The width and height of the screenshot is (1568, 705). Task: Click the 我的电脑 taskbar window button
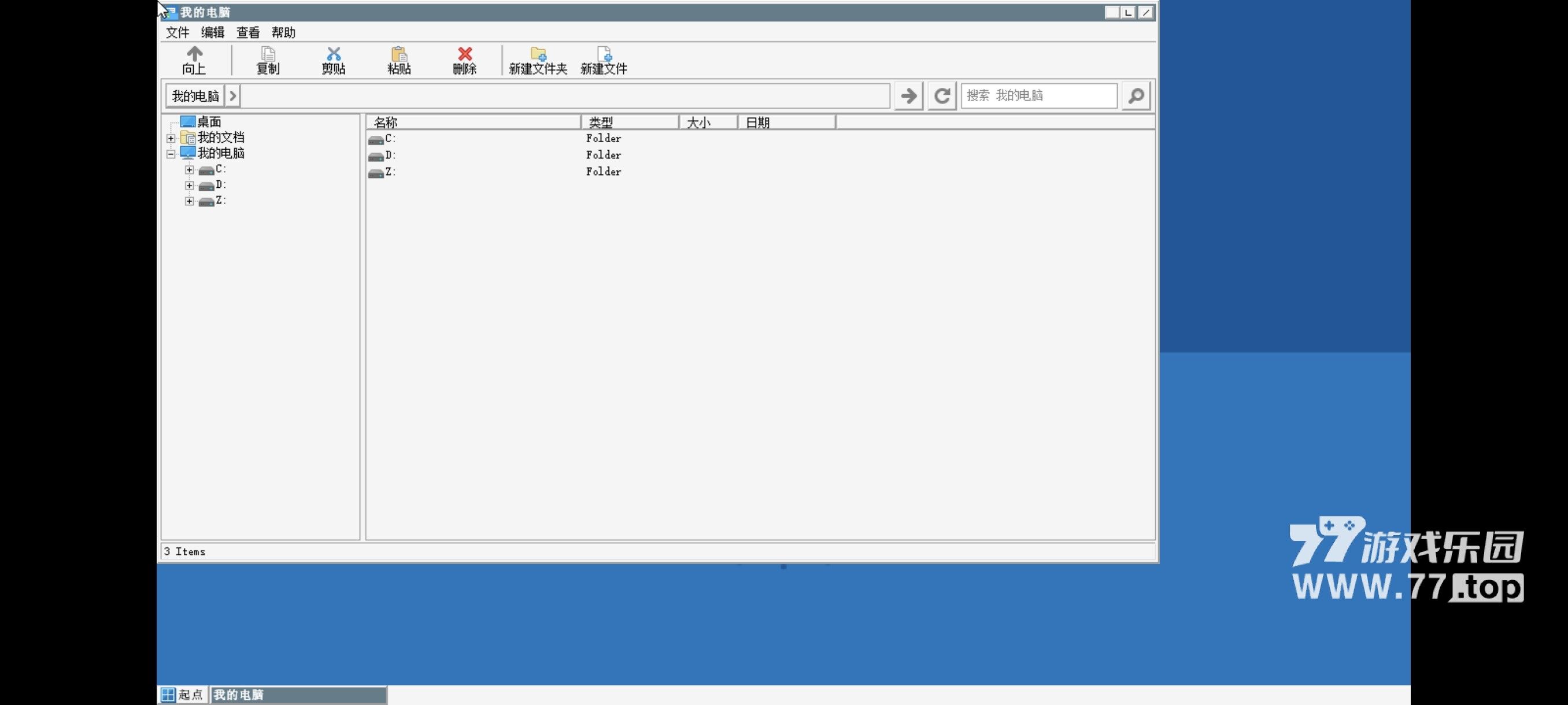point(299,695)
